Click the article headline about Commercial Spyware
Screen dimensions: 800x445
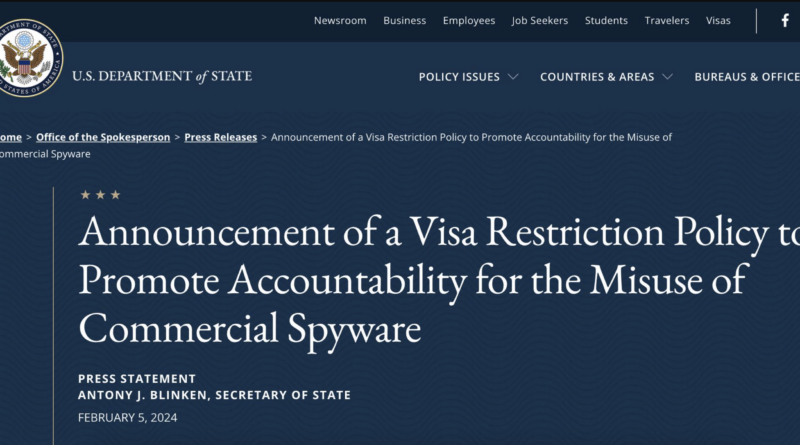coord(439,281)
